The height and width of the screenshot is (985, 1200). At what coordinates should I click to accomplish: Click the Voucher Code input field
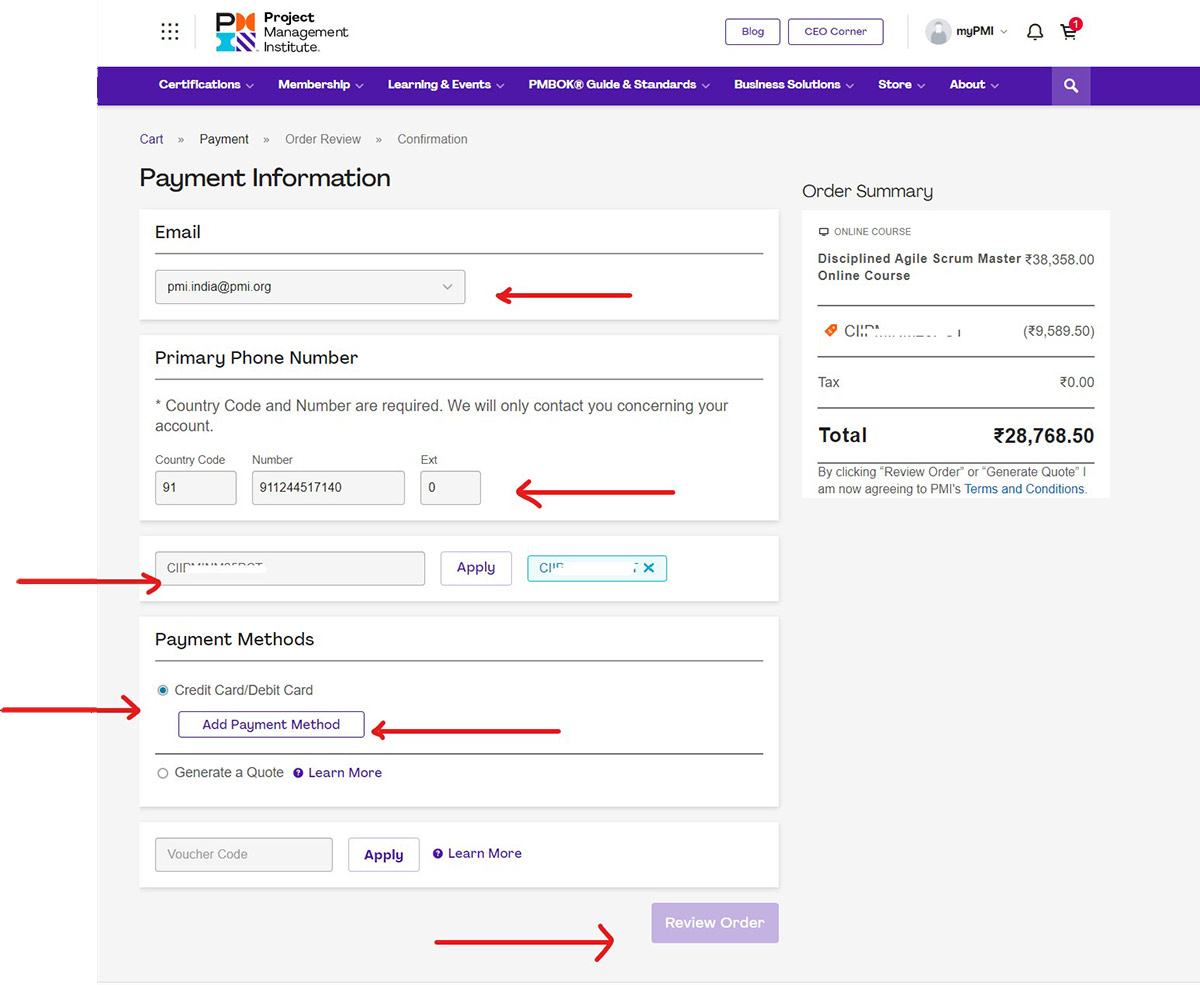(x=244, y=855)
